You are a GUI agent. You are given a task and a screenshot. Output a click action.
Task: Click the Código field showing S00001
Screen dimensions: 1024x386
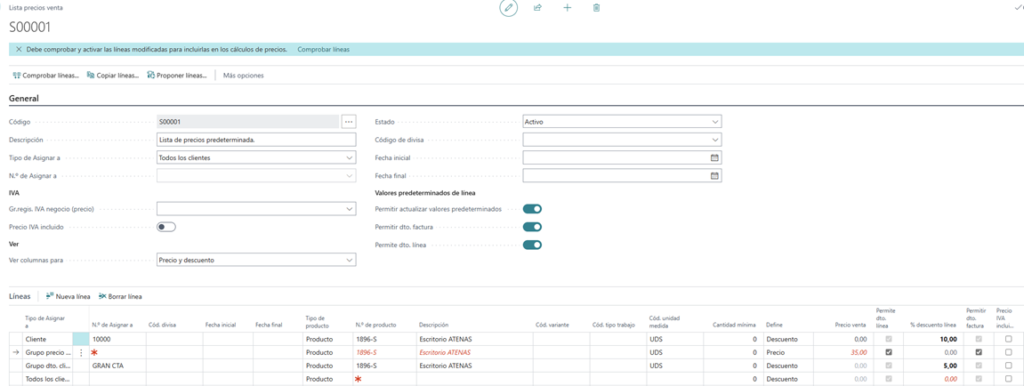(248, 121)
